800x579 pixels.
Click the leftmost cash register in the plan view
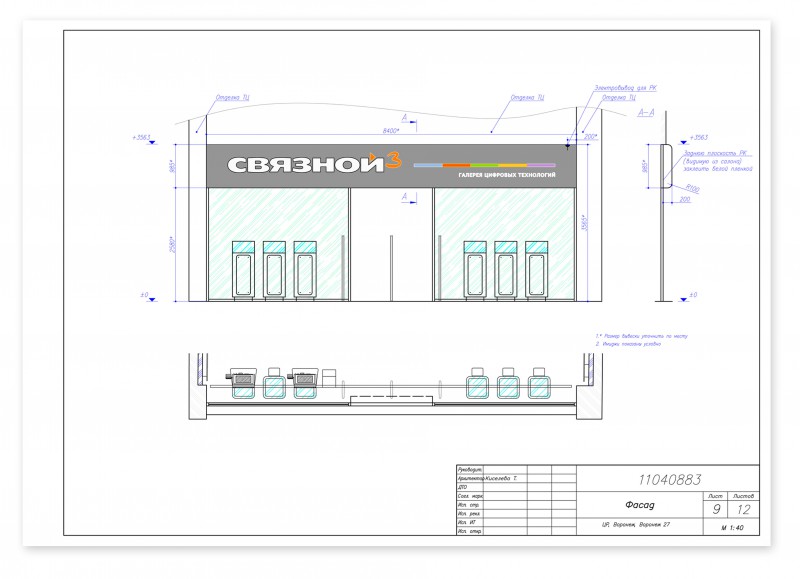pos(242,377)
